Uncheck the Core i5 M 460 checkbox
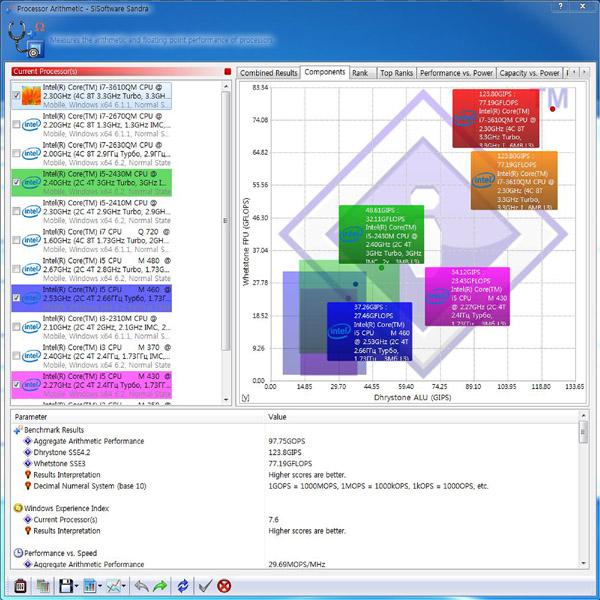The width and height of the screenshot is (600, 600). coord(16,298)
